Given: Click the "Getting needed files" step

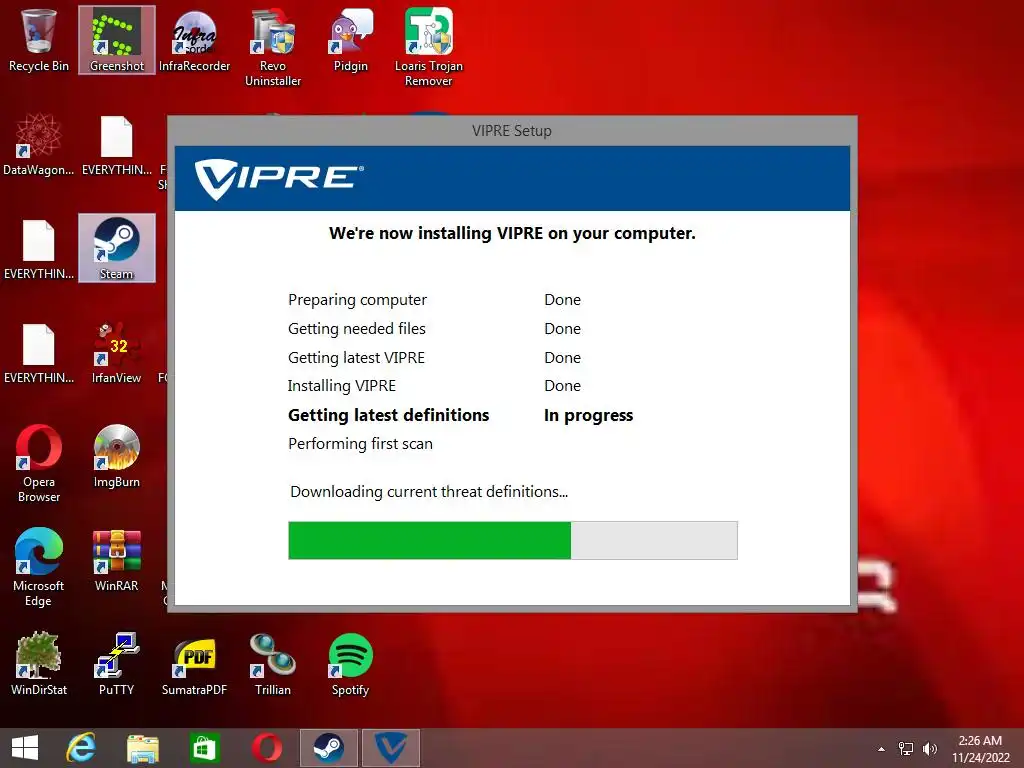Looking at the screenshot, I should (357, 328).
